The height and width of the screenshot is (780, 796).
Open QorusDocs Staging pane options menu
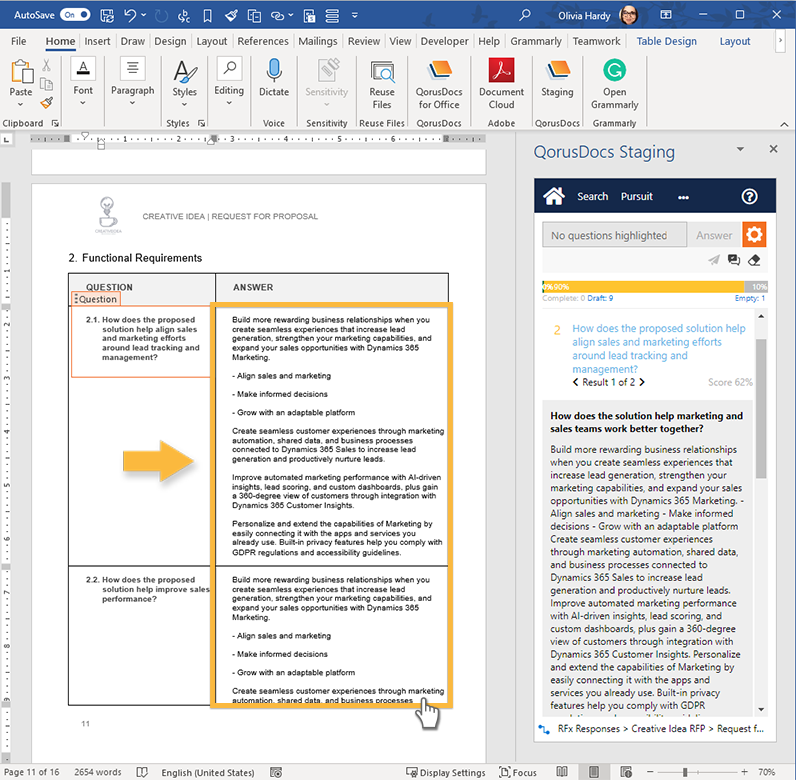[x=740, y=149]
